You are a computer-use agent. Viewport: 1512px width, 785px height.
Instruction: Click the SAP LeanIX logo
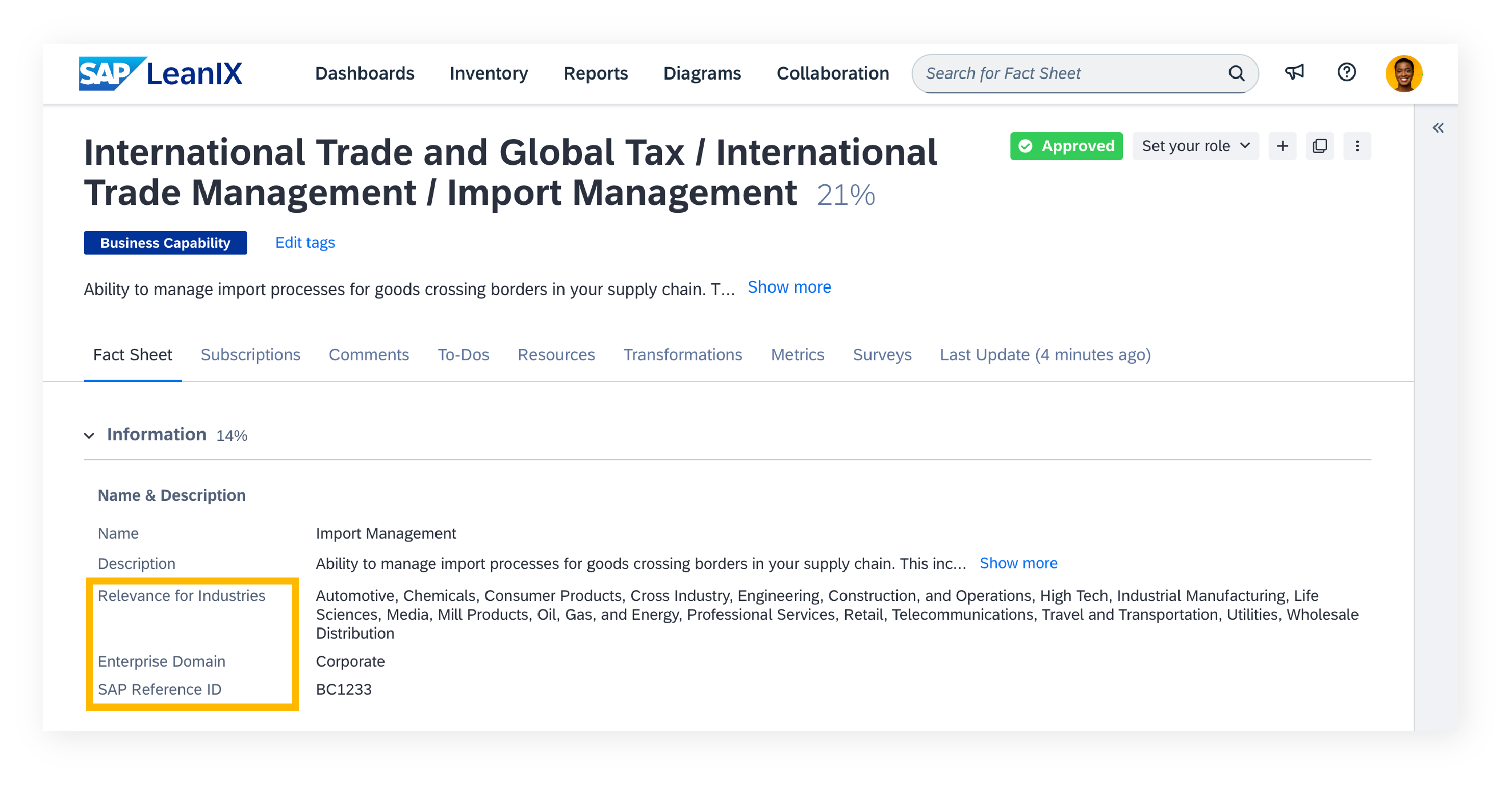pyautogui.click(x=160, y=73)
